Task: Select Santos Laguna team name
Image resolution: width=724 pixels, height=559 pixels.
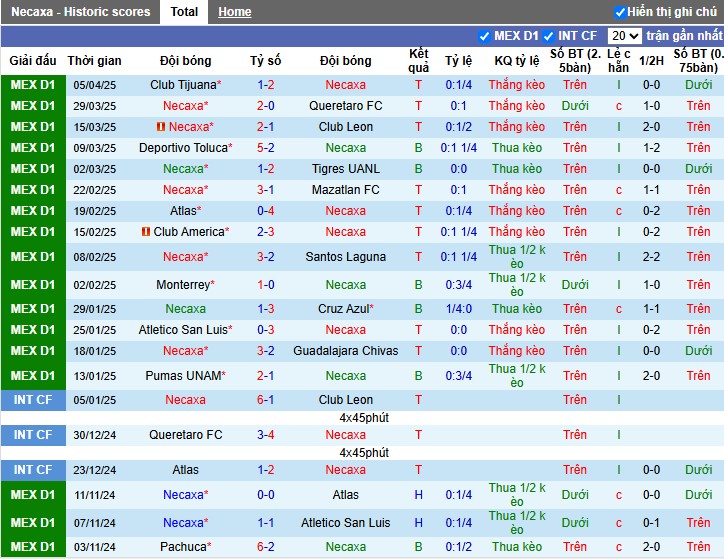Action: coord(345,257)
